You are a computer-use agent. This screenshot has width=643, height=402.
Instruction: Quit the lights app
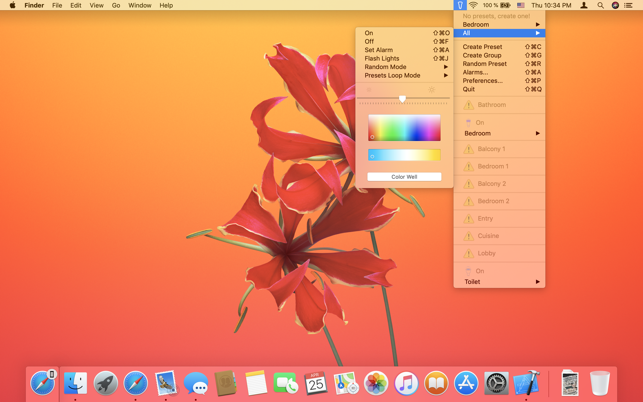click(499, 89)
